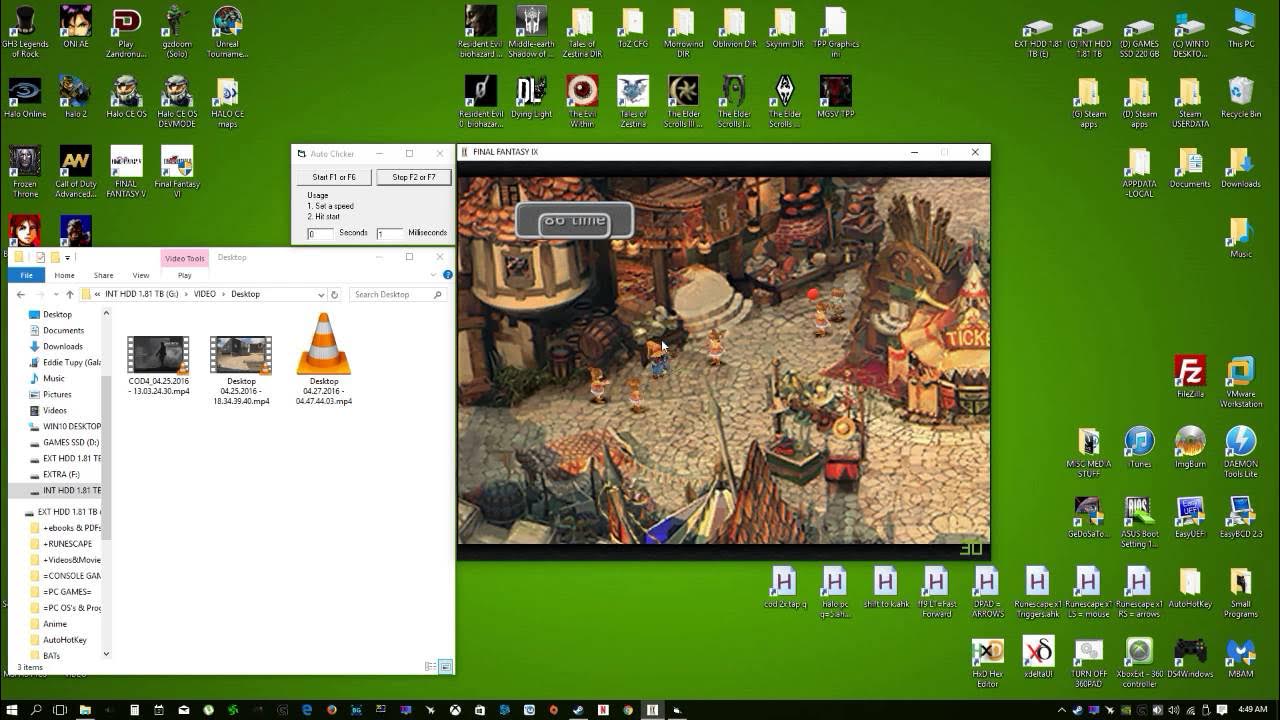1280x720 pixels.
Task: Open the 'cod 2x tap q' AutoHotkey script
Action: coord(784,587)
